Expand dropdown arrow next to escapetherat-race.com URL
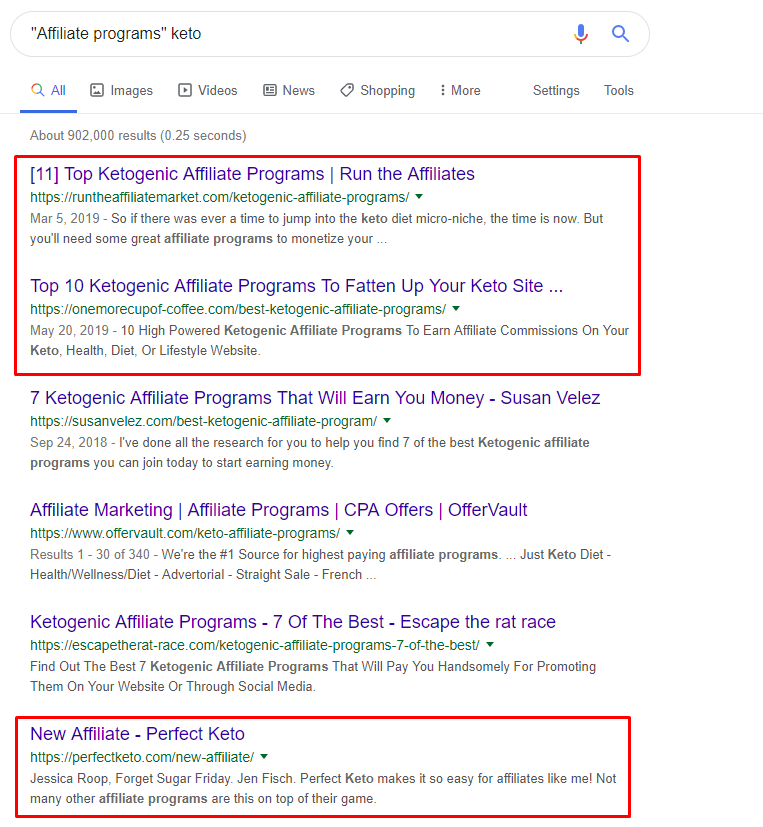 490,645
